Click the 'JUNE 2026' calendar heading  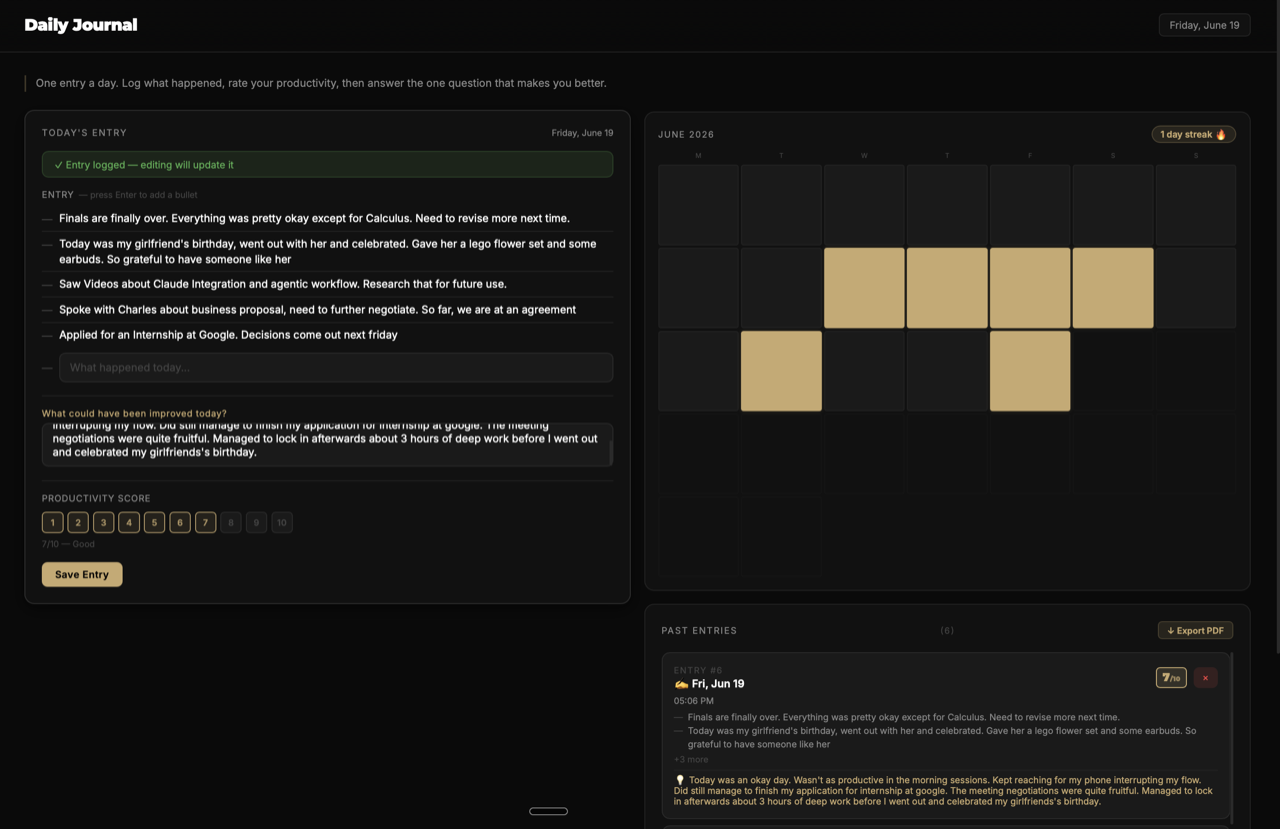pyautogui.click(x=686, y=134)
